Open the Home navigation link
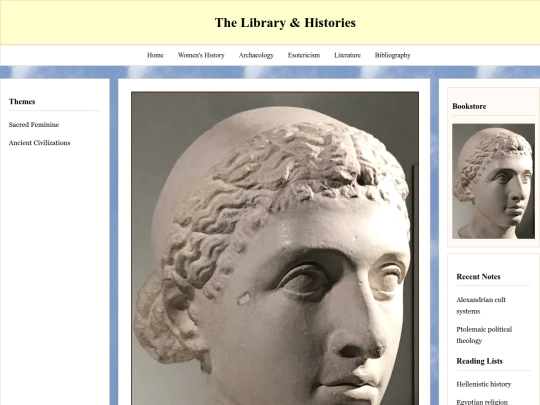The height and width of the screenshot is (405, 540). coord(155,55)
